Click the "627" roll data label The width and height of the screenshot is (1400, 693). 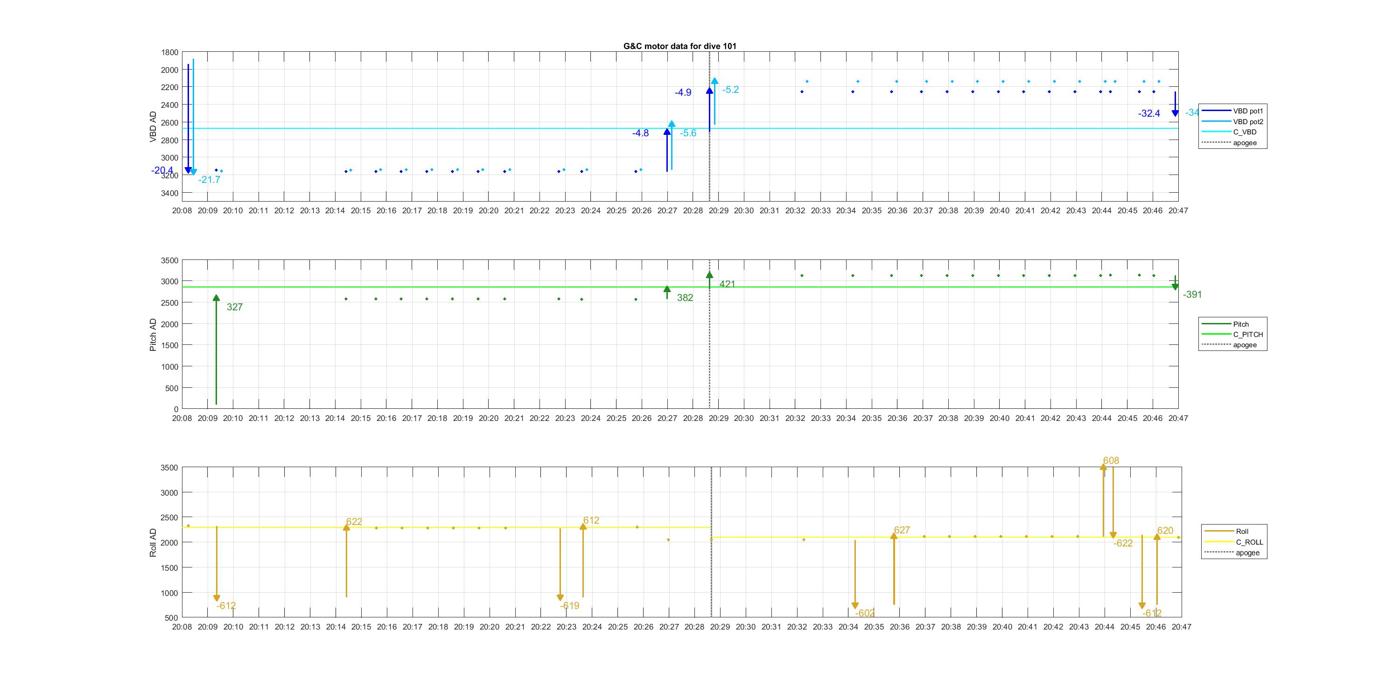click(x=902, y=531)
